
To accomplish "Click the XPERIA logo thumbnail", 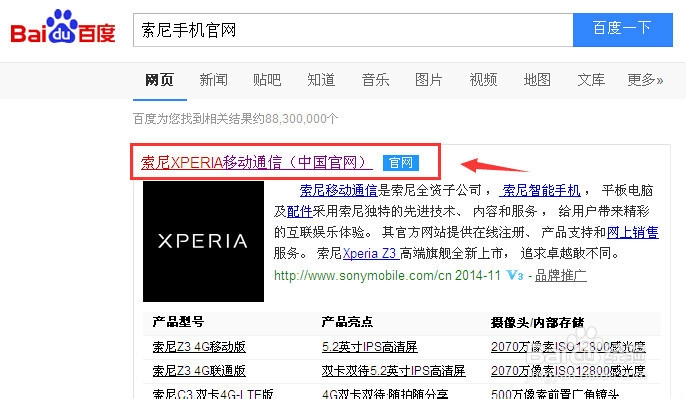I will [203, 242].
